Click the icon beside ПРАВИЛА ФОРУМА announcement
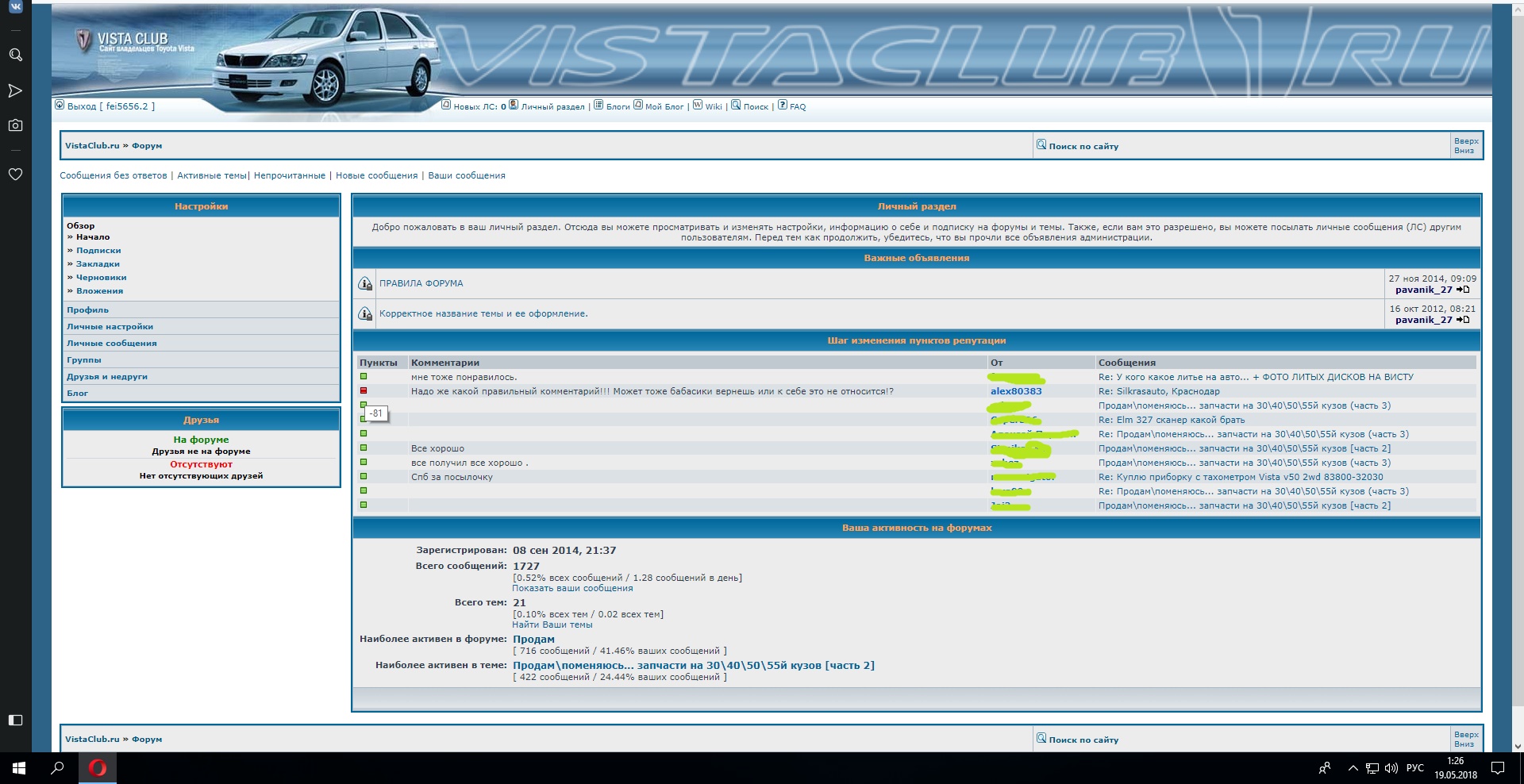This screenshot has width=1524, height=784. 365,283
